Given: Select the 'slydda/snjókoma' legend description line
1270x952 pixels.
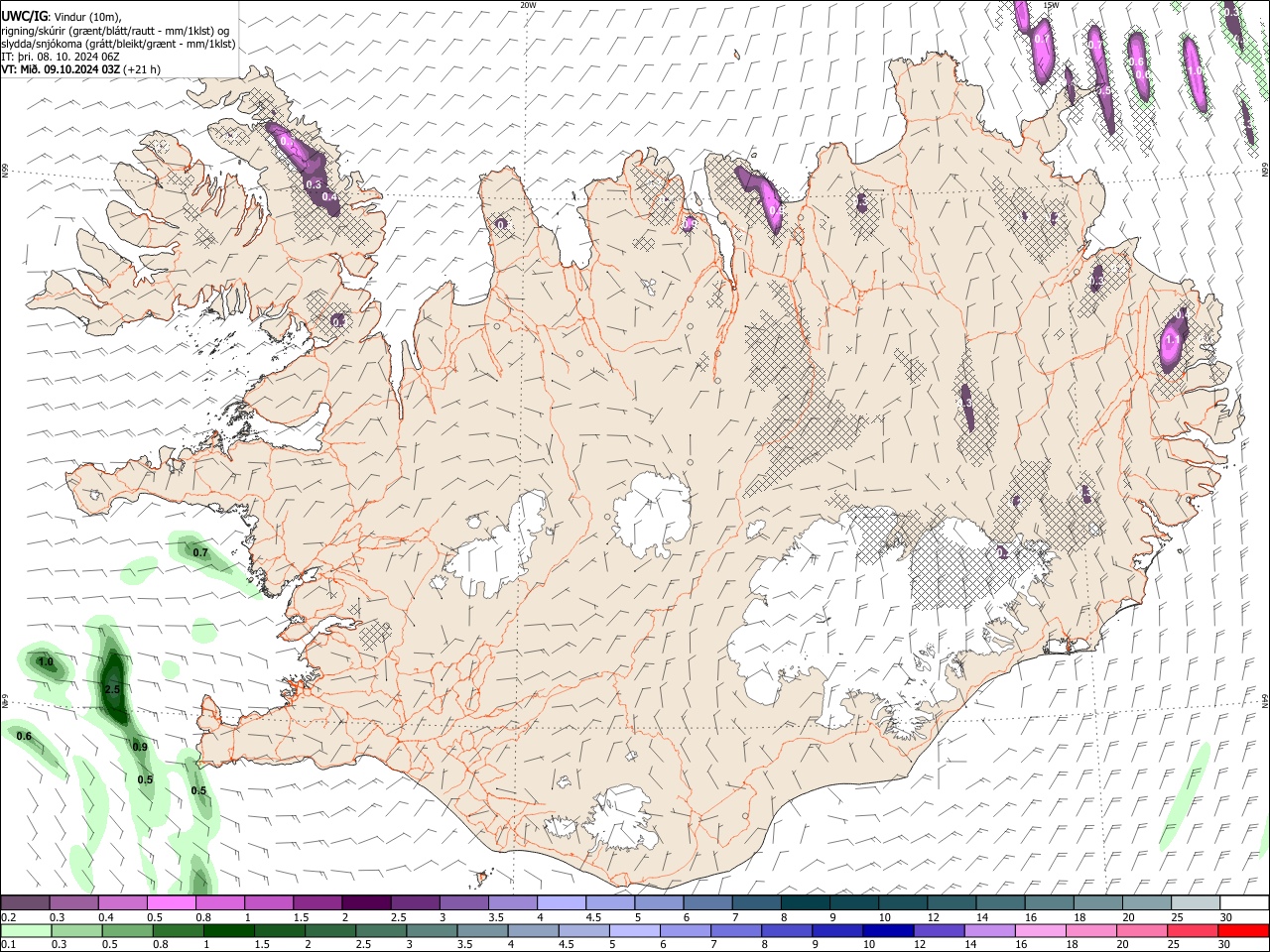Looking at the screenshot, I should click(x=118, y=44).
